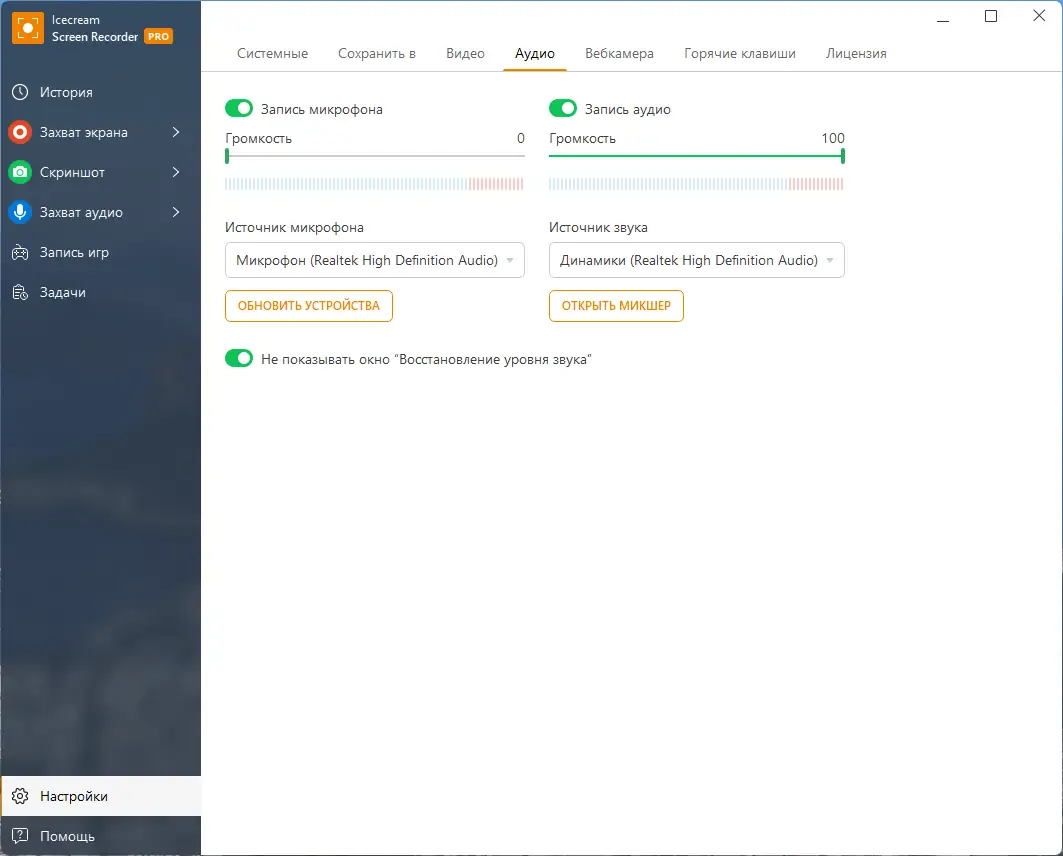Click the Настройки gear icon
The height and width of the screenshot is (856, 1063).
[20, 796]
